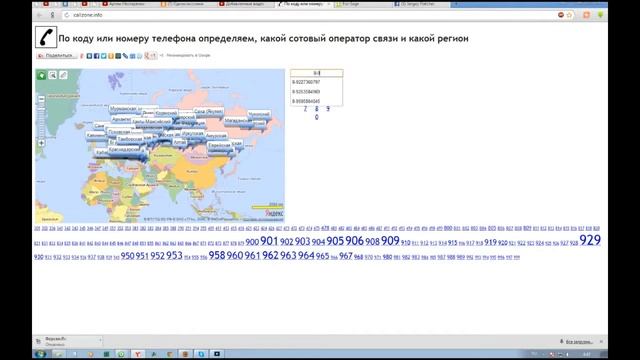Share page via Facebook icon

click(96, 56)
